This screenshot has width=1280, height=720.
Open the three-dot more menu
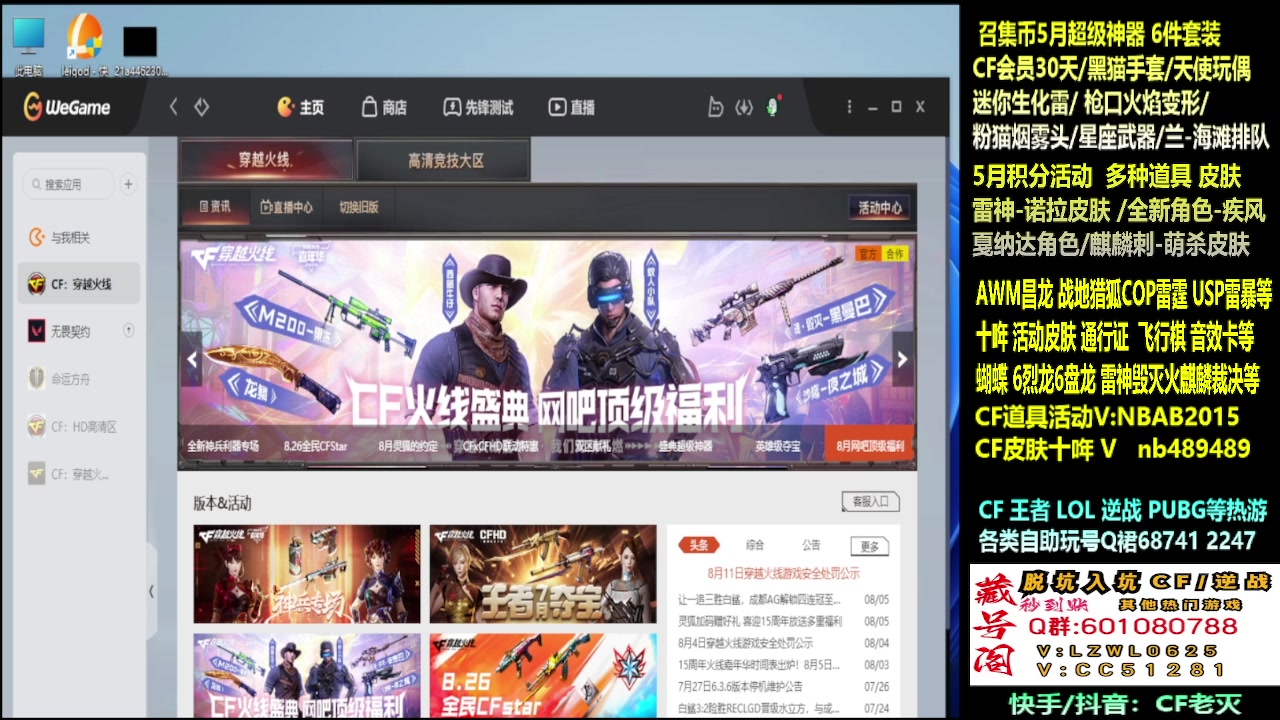click(850, 107)
